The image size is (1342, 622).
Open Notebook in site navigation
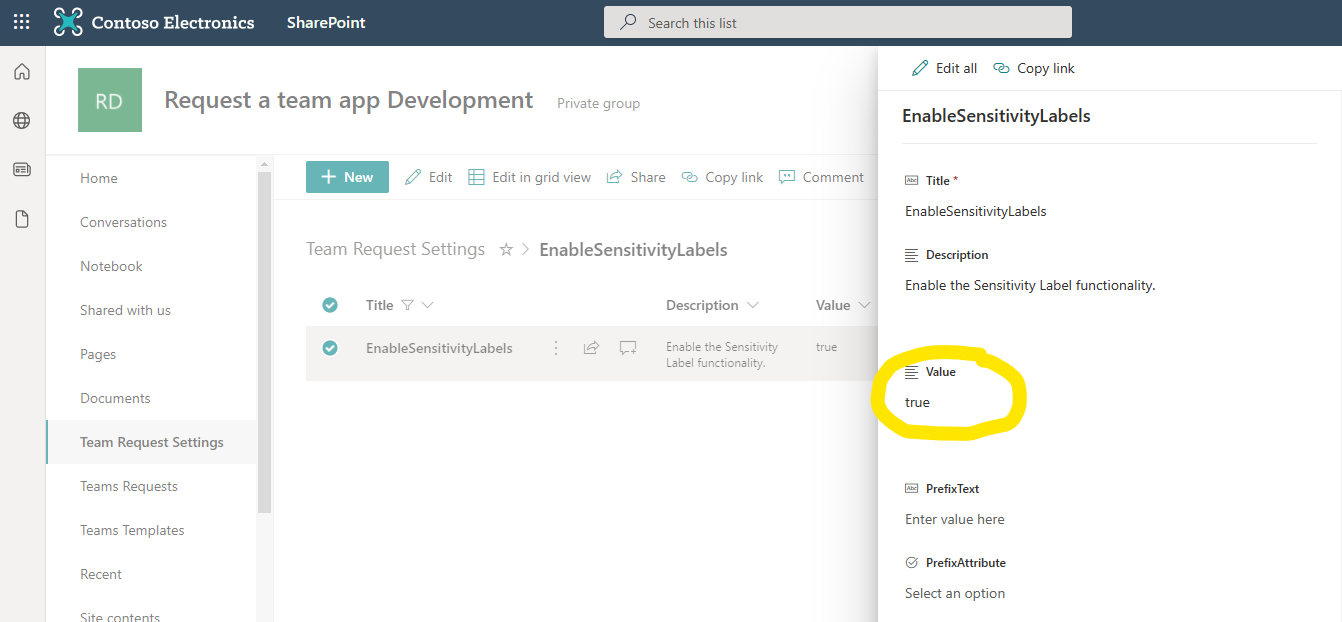111,266
